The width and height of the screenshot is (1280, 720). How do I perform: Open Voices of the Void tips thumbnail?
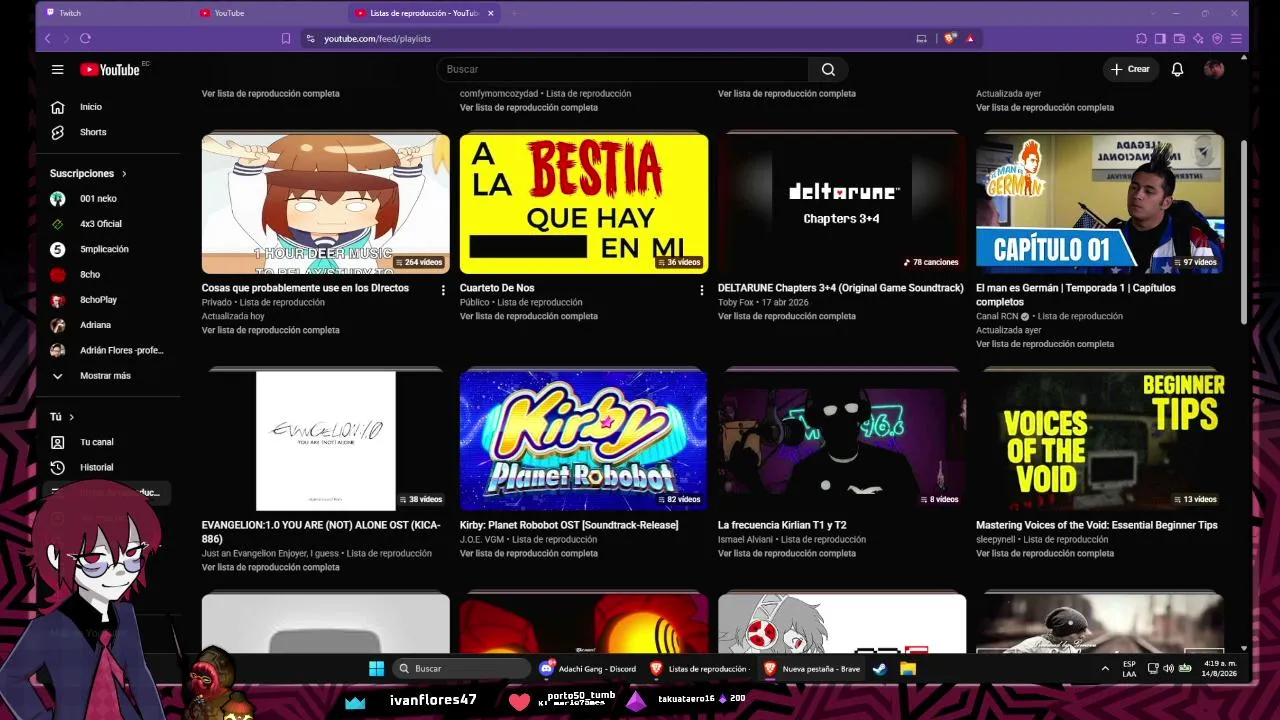pos(1100,441)
